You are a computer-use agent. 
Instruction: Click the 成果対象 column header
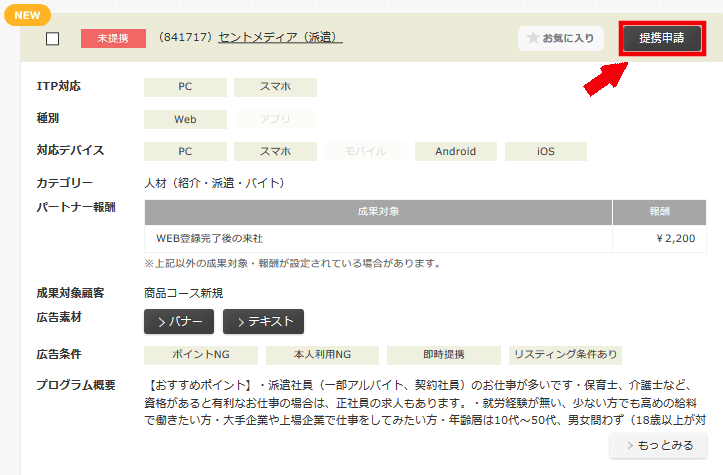click(378, 212)
